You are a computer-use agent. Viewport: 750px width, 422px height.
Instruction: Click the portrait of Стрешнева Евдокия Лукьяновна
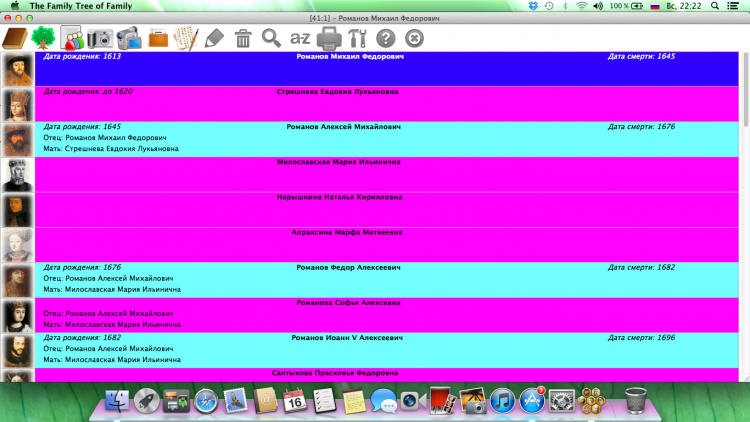(x=18, y=105)
